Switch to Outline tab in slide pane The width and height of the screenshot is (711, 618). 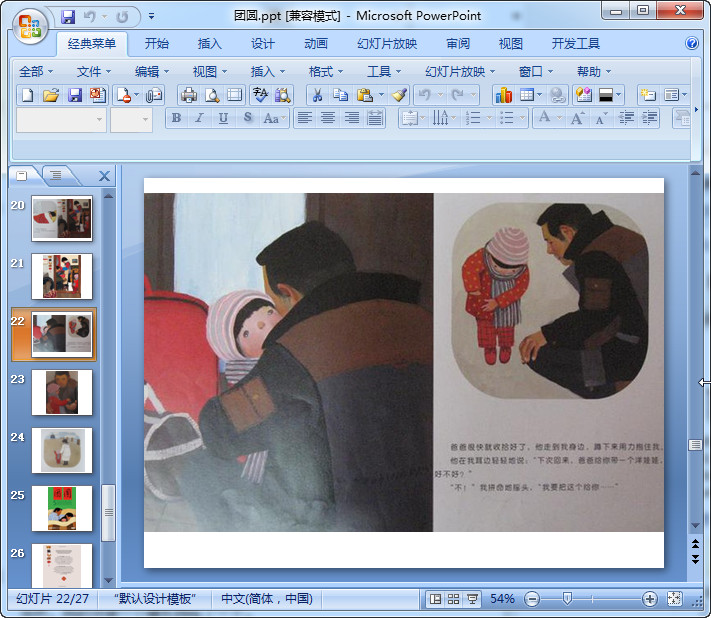coord(56,175)
